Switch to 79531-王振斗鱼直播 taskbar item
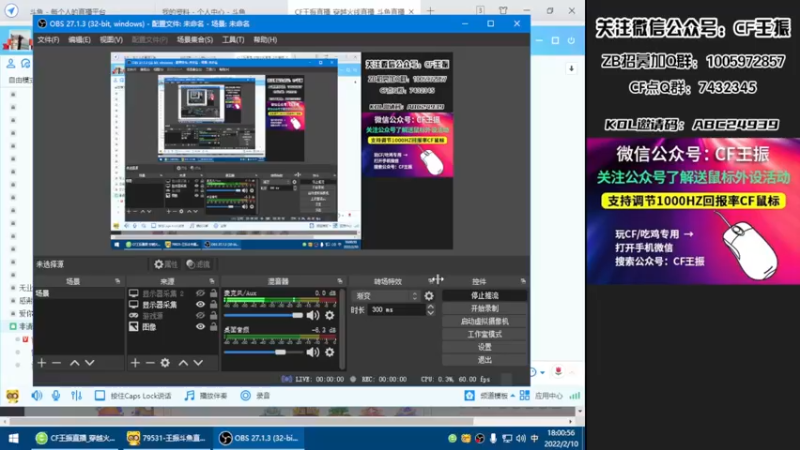The height and width of the screenshot is (450, 800). coord(166,438)
